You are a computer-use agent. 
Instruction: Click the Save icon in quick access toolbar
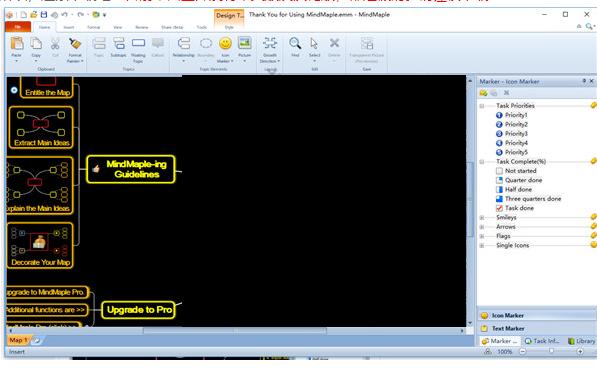click(44, 15)
